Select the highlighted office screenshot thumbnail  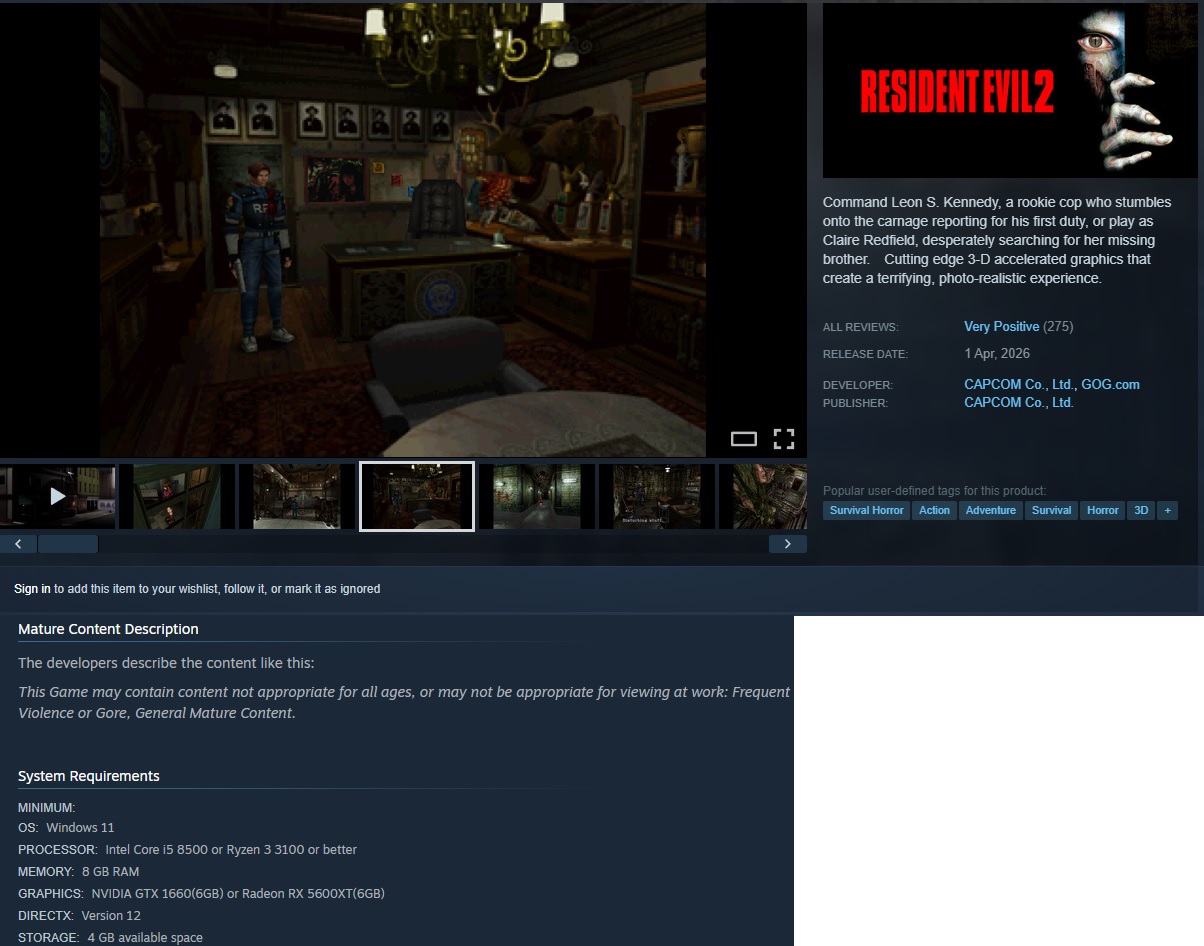[x=417, y=496]
